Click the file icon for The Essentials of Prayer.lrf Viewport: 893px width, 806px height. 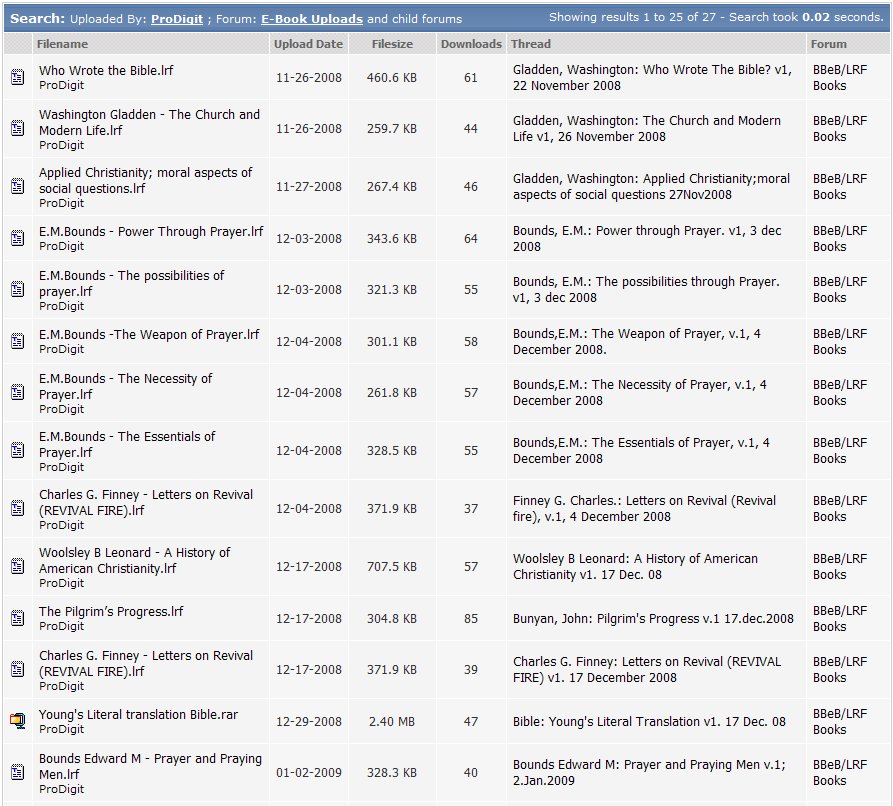tap(18, 451)
